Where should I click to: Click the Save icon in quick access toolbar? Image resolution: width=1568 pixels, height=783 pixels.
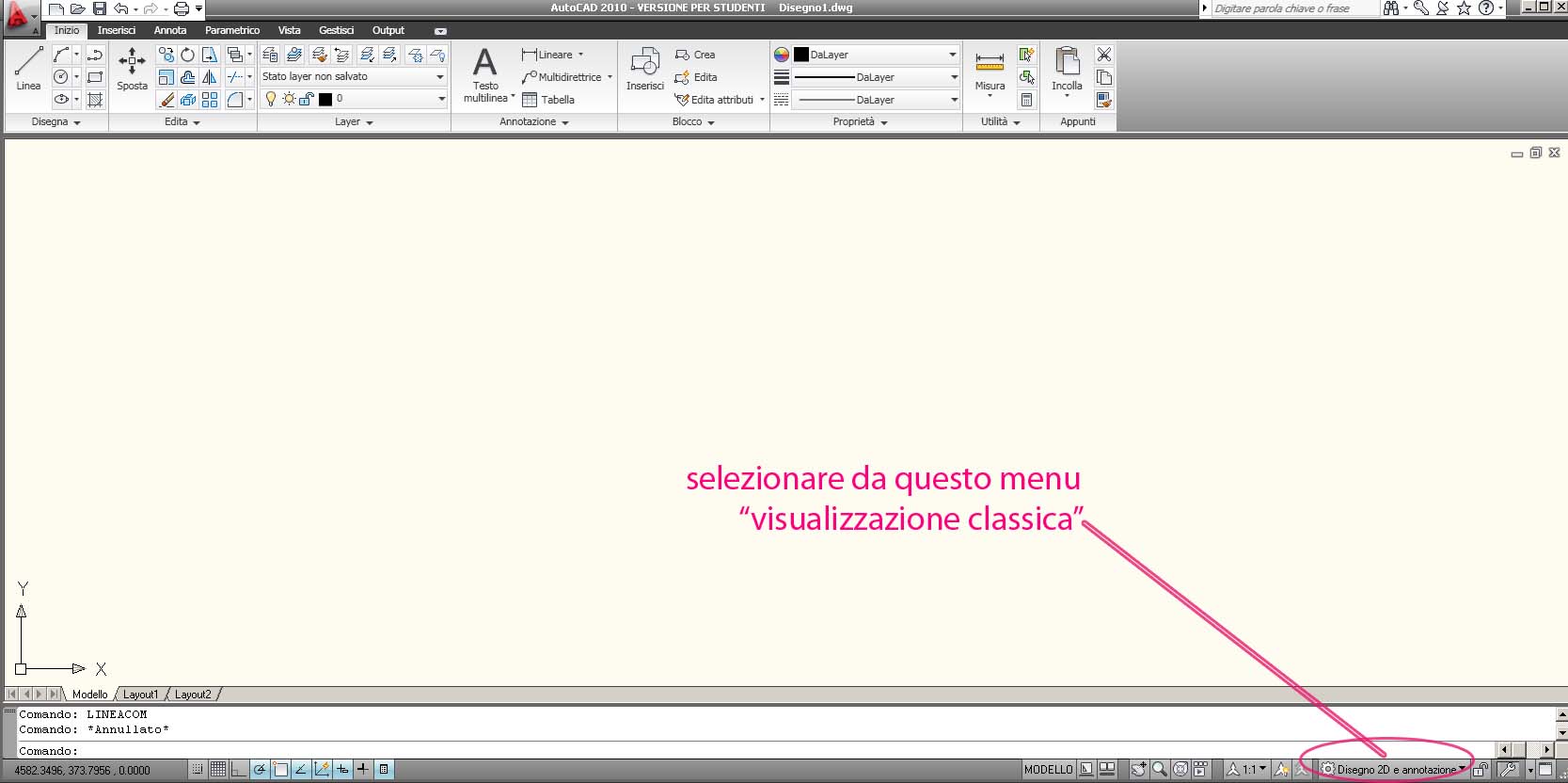click(100, 8)
